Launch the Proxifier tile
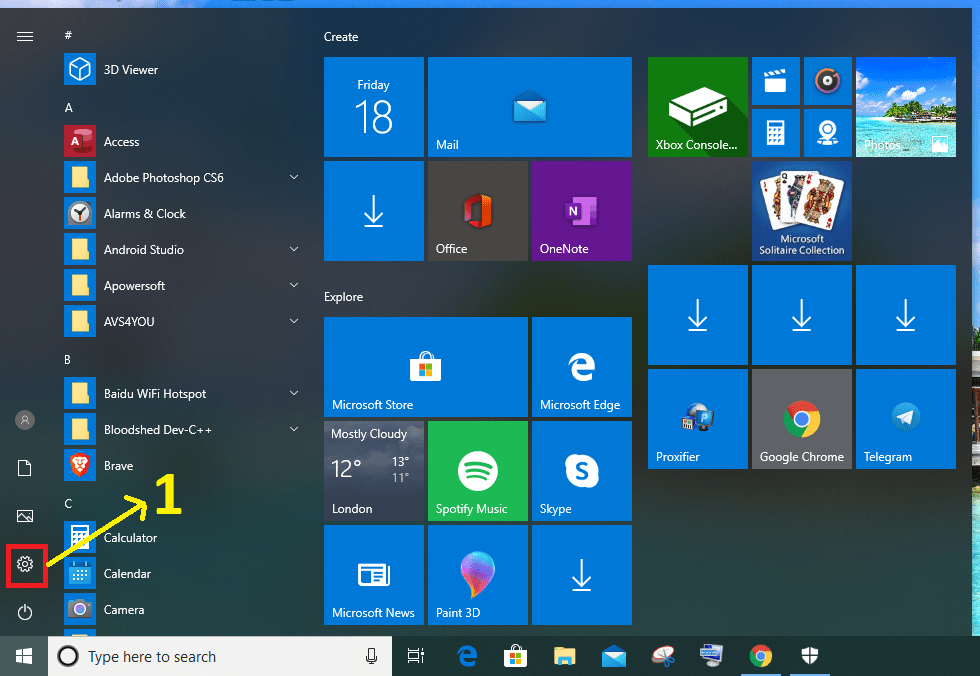The image size is (980, 676). [x=698, y=419]
